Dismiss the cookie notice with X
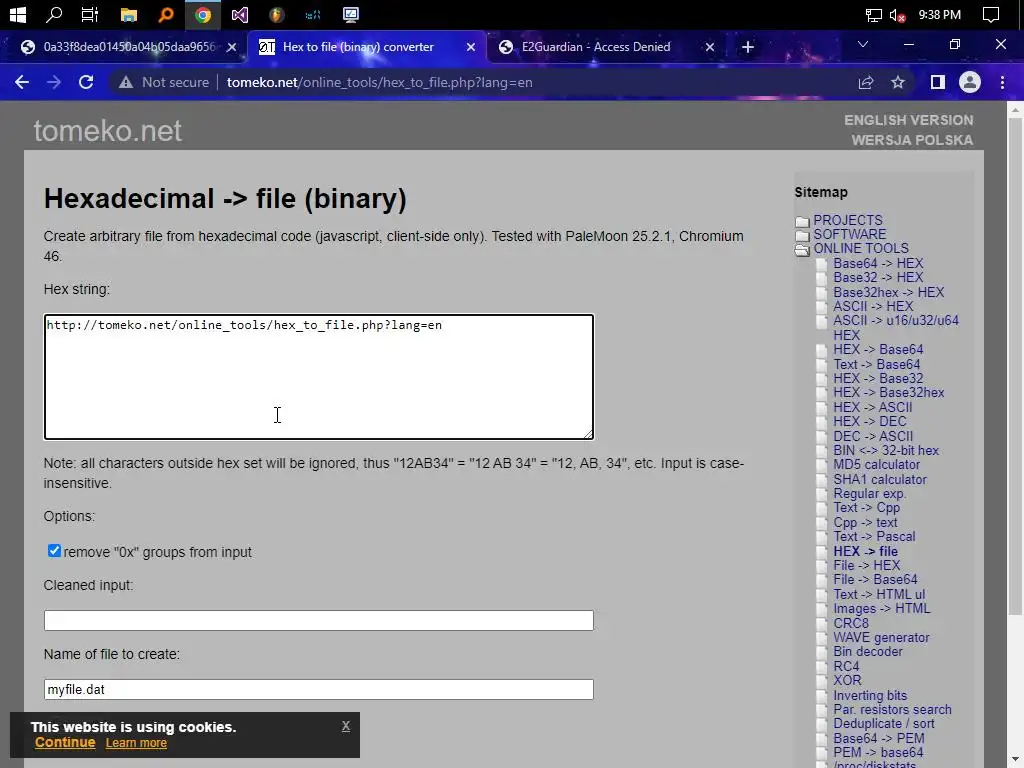Screen dimensions: 1024x768 point(345,726)
